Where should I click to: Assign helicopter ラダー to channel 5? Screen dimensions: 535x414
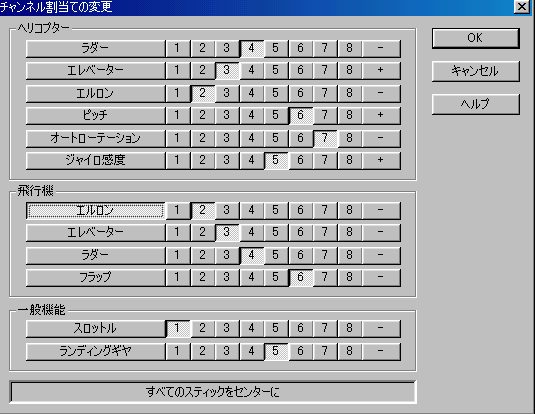(x=276, y=48)
